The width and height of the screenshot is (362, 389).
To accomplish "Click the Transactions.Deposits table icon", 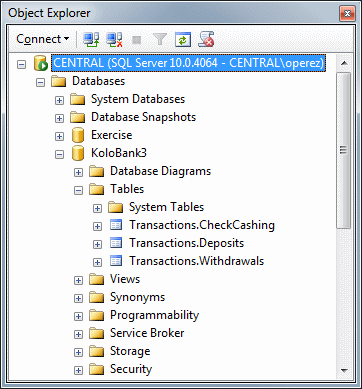I will click(x=116, y=243).
